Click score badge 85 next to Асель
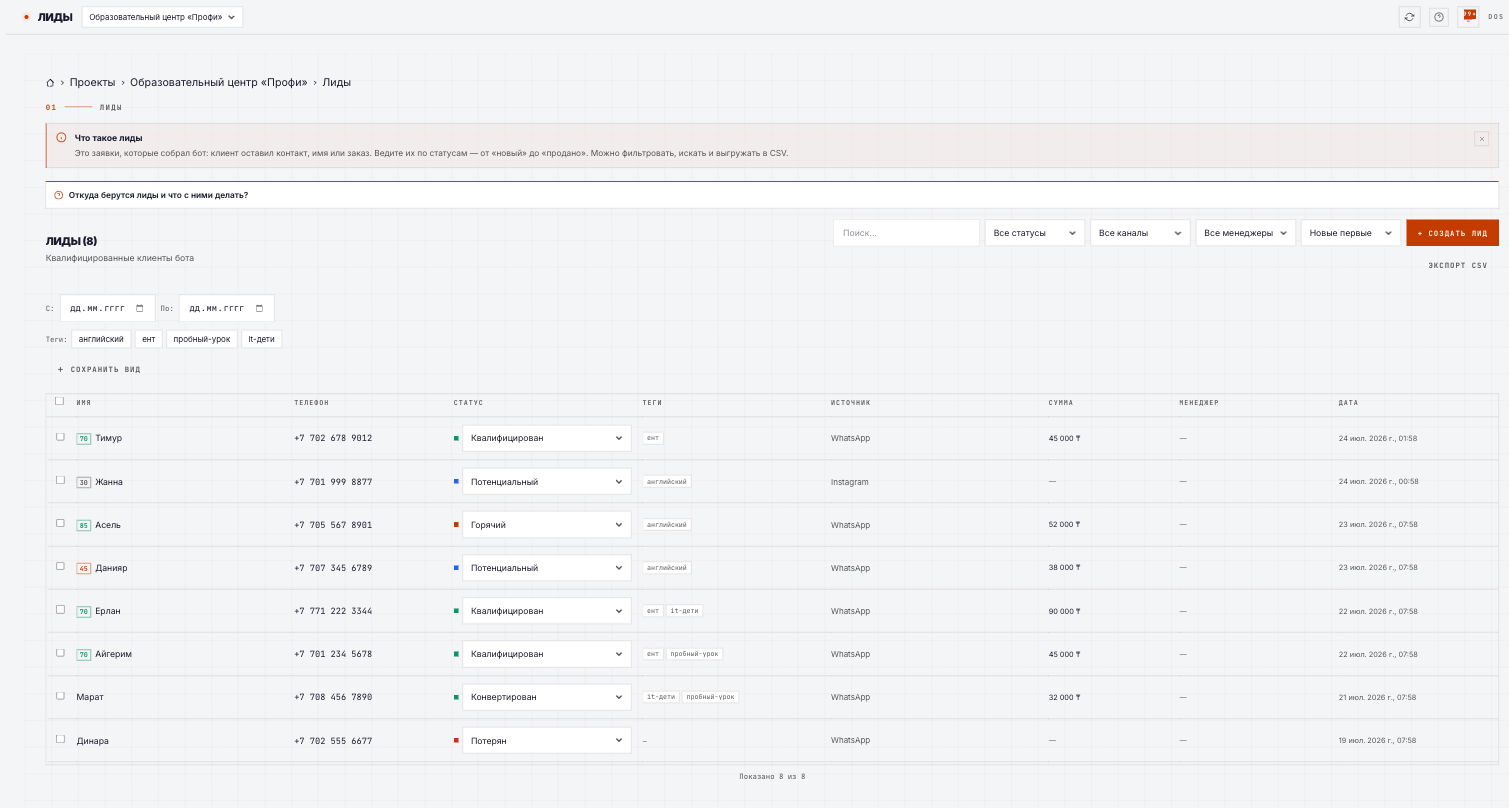Viewport: 1509px width, 808px height. 84,525
